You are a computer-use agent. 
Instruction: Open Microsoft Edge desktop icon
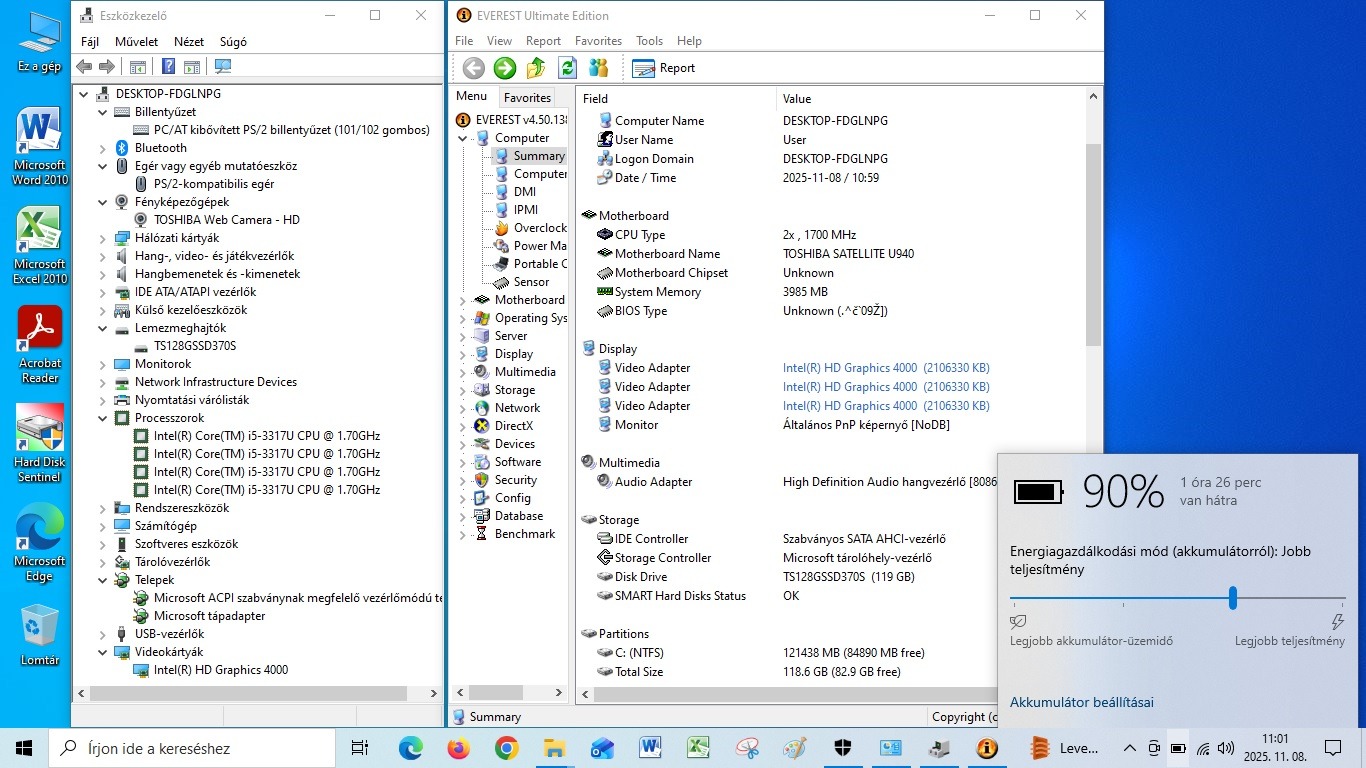[40, 543]
